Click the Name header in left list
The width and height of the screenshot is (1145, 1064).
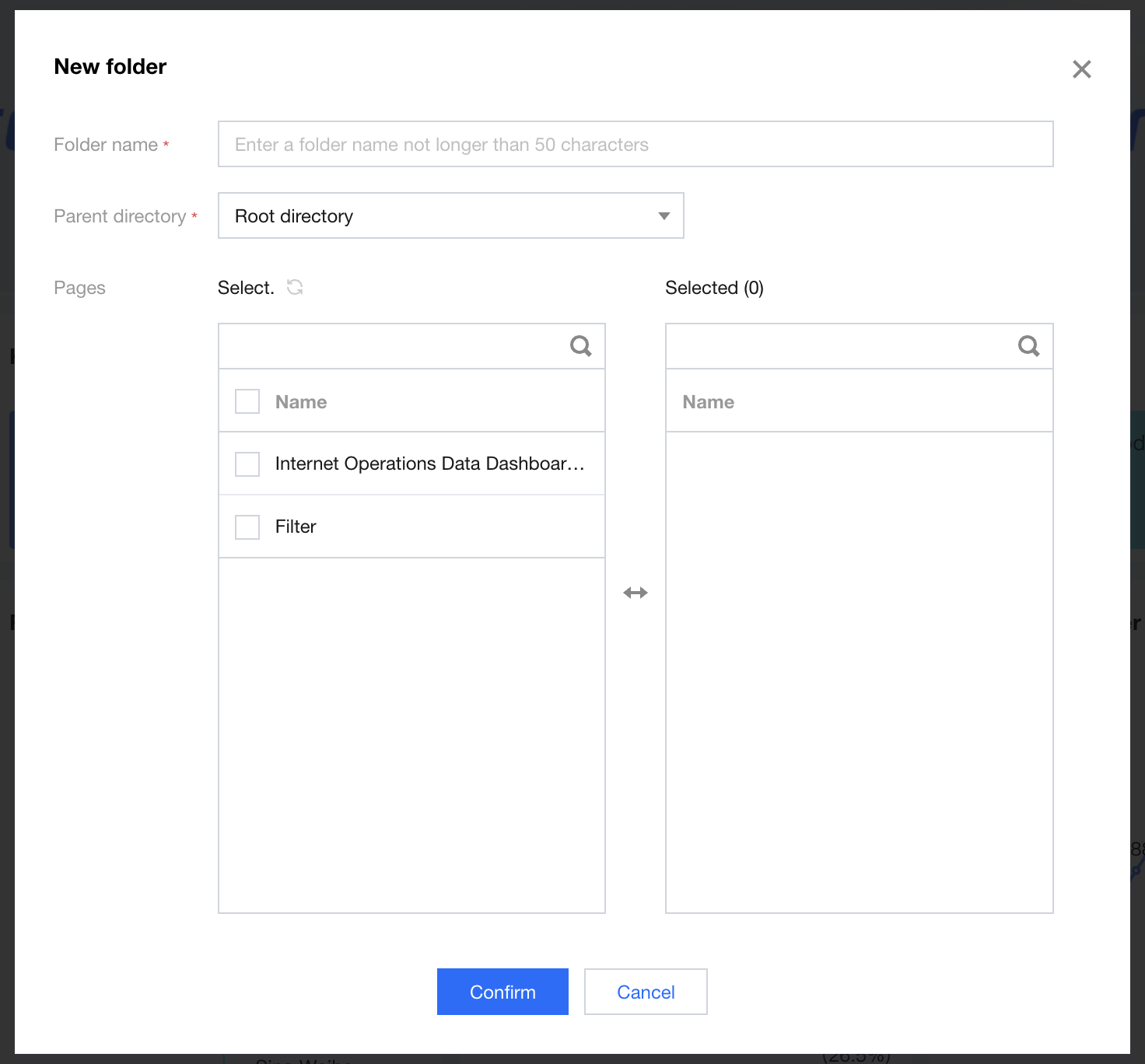[x=301, y=402]
